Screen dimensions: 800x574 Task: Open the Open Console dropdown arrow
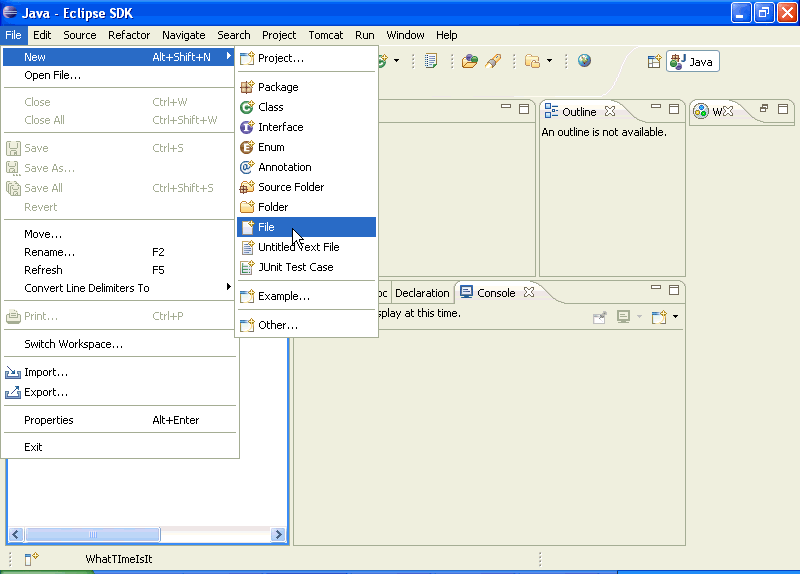[675, 318]
